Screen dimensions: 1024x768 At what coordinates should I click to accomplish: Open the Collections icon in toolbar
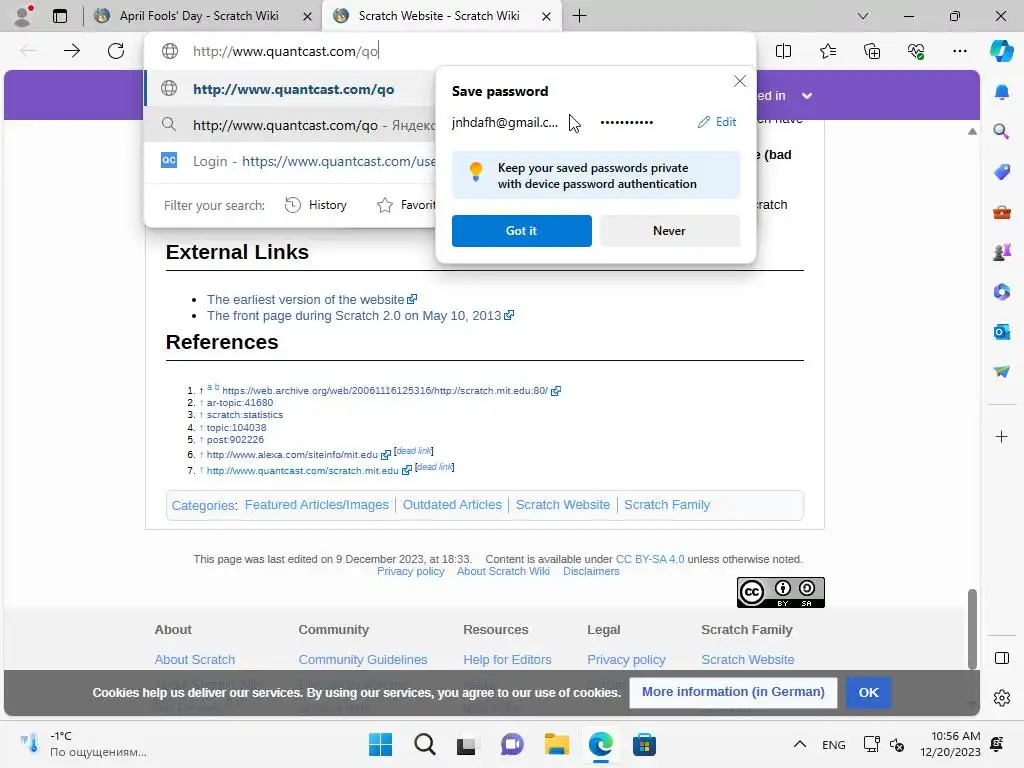872,51
